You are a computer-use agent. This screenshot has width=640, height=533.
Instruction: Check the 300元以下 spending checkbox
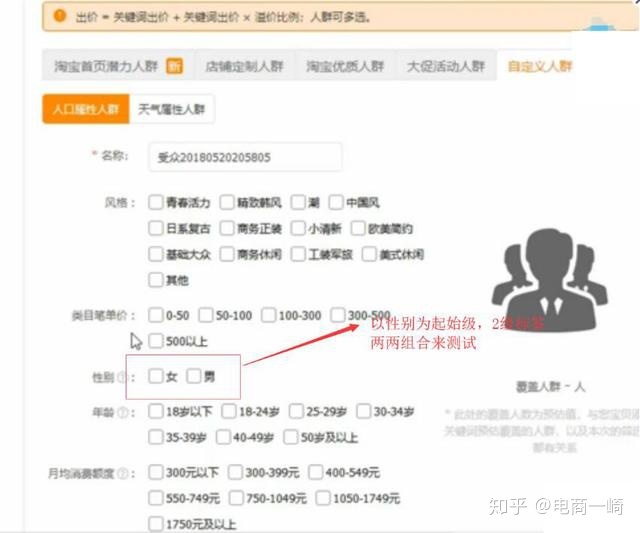(x=156, y=472)
